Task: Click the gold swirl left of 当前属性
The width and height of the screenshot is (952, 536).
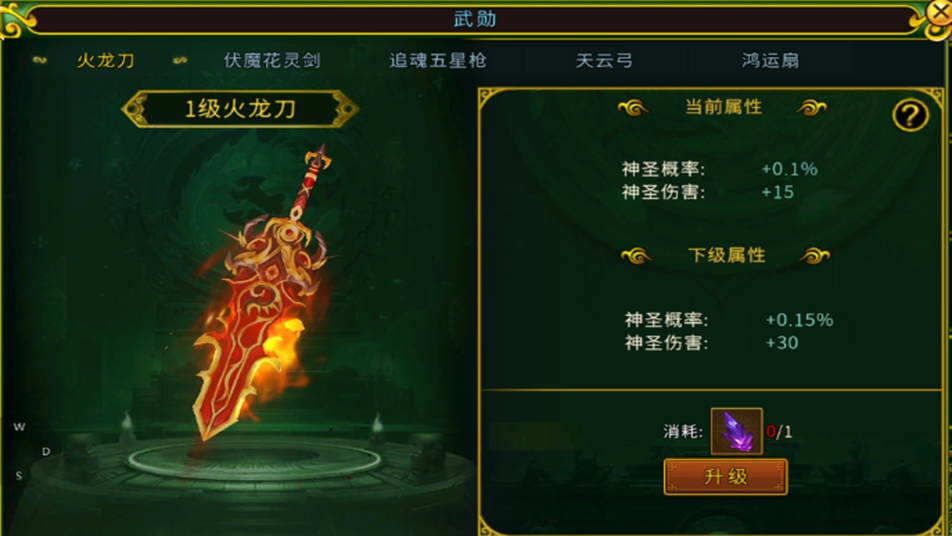Action: tap(633, 108)
